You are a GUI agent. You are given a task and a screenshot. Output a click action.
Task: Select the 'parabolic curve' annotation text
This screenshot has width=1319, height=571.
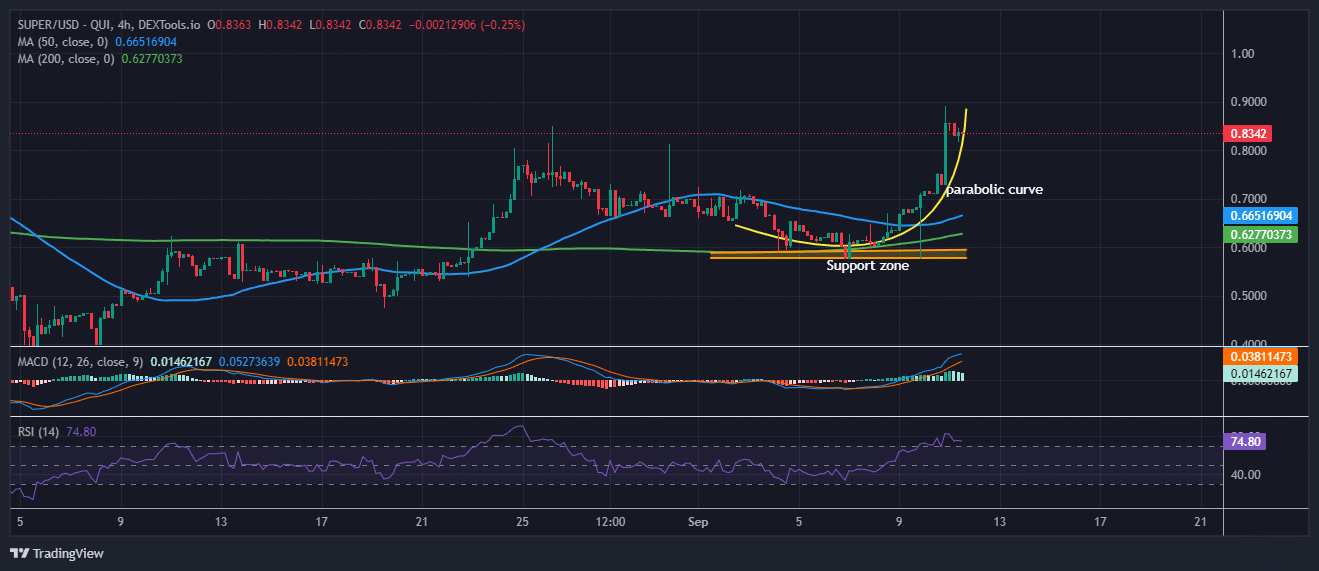[995, 189]
